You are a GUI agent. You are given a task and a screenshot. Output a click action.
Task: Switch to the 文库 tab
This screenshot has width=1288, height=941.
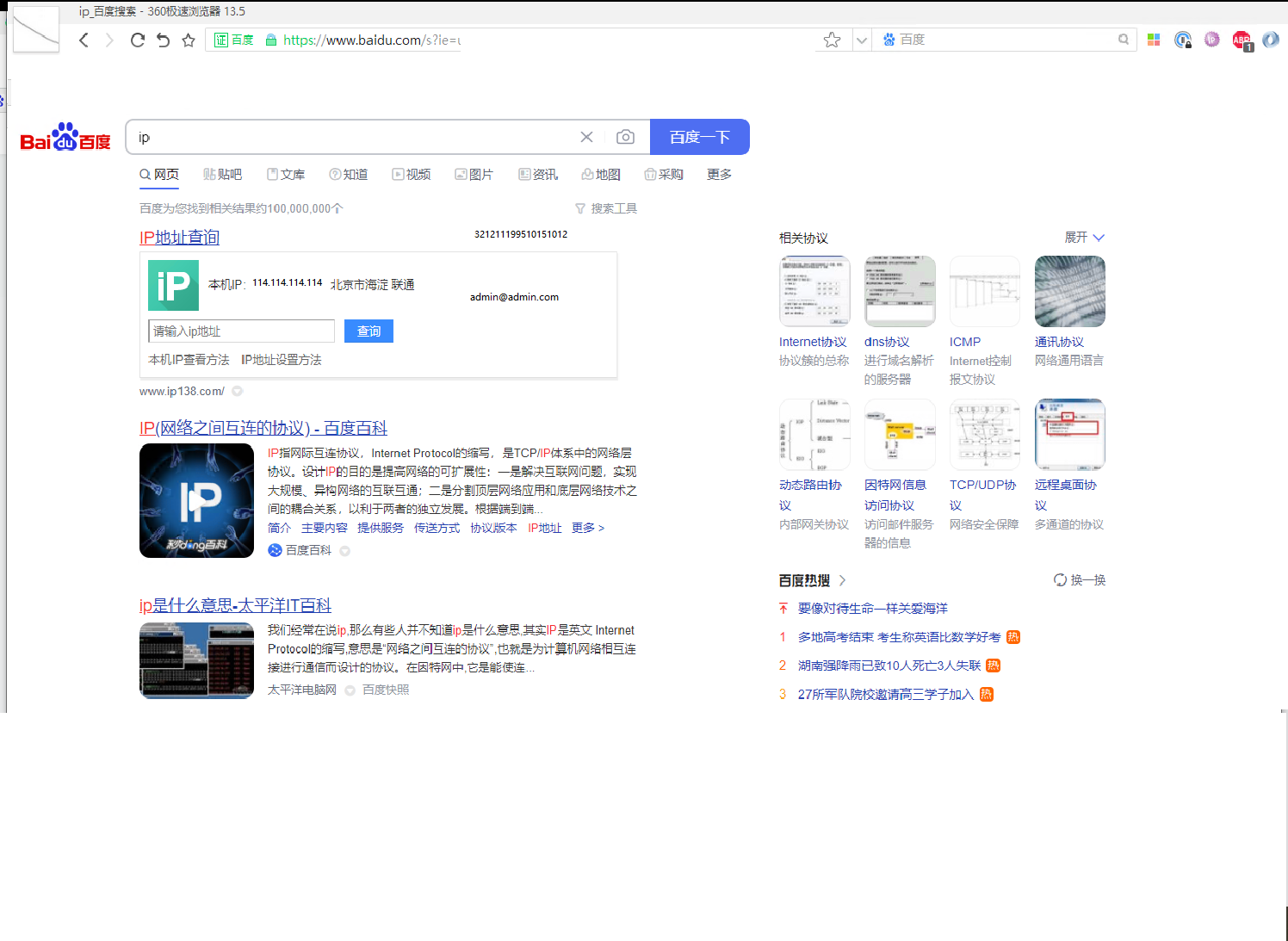[286, 174]
